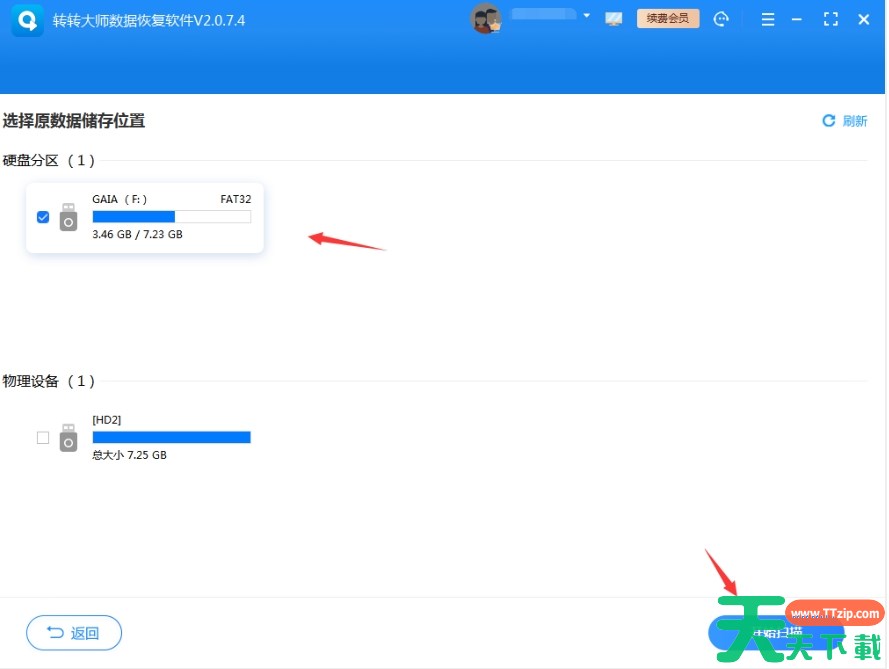Click the computer monitor icon

(614, 19)
